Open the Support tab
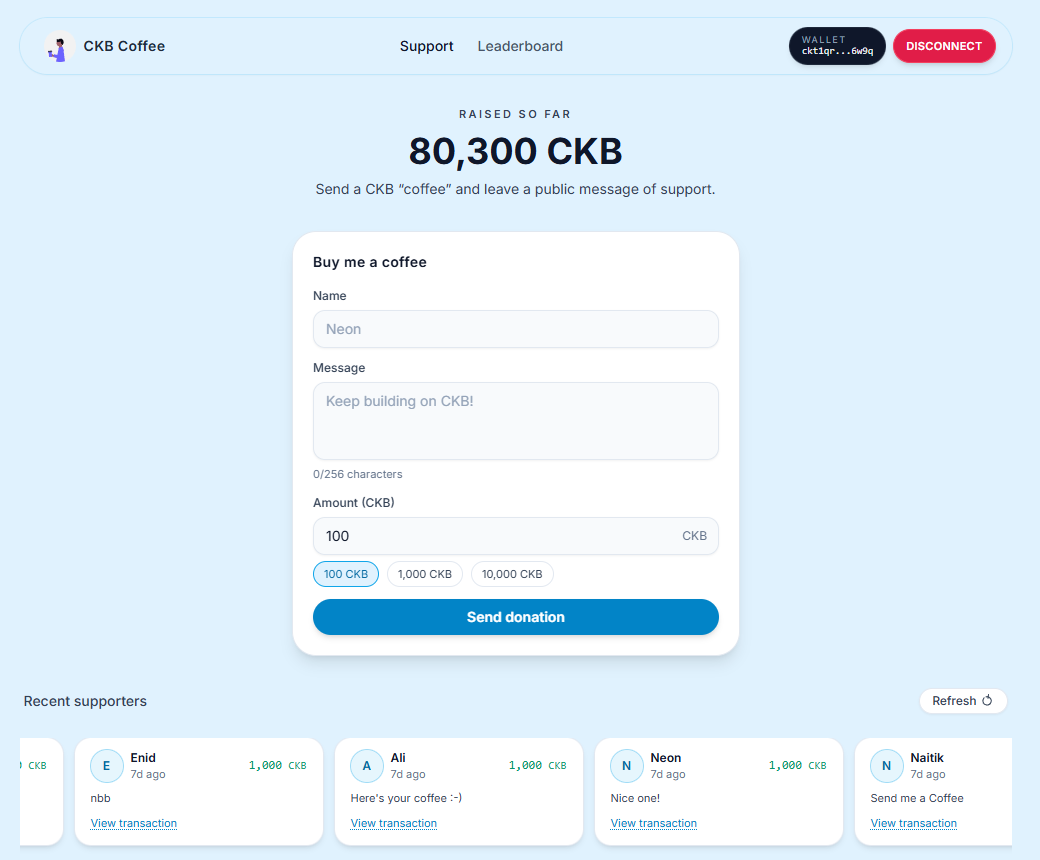The width and height of the screenshot is (1040, 860). (427, 46)
